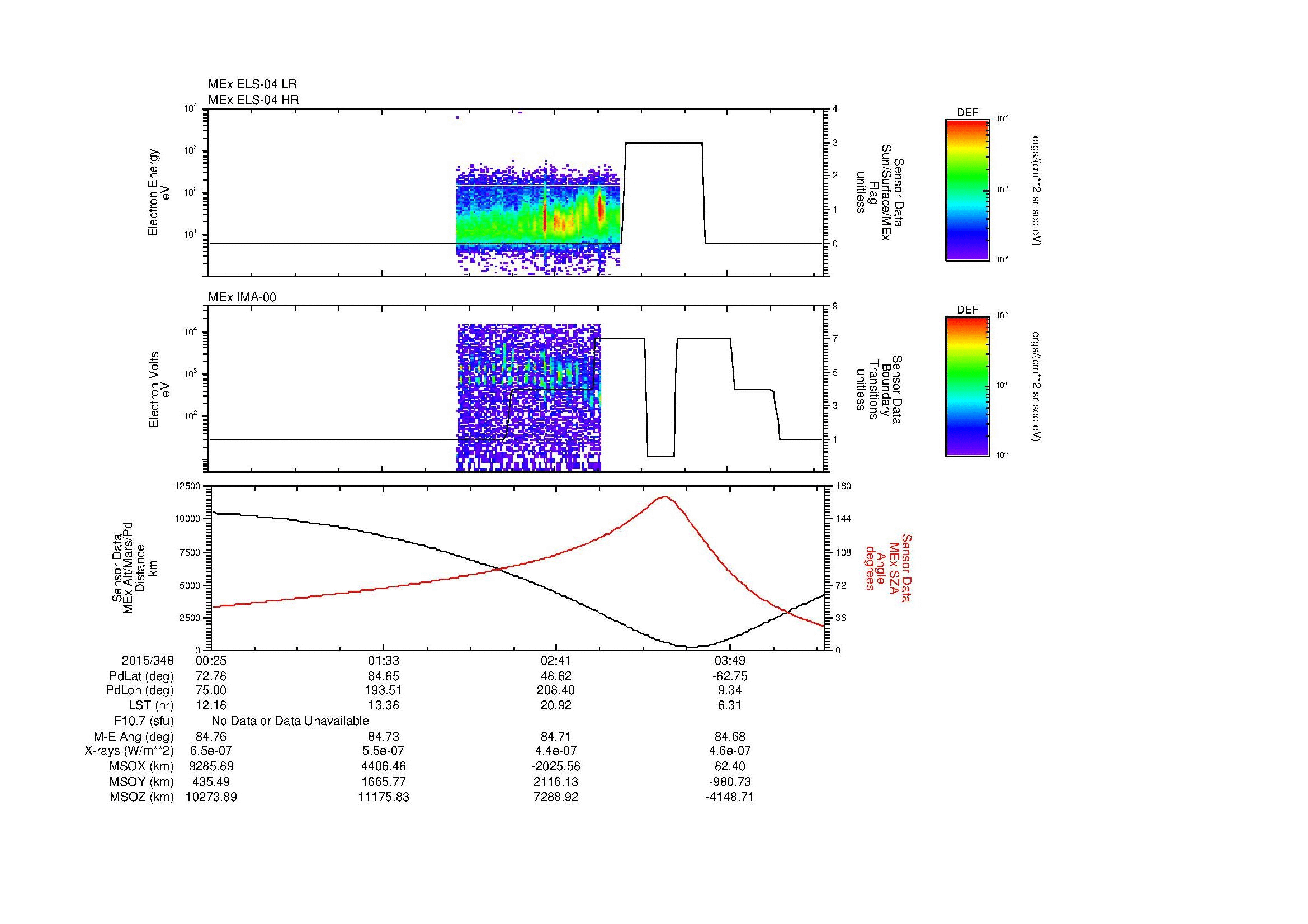Click the '12500' altitude axis tick label
Viewport: 1308px width, 924px height.
pos(187,486)
